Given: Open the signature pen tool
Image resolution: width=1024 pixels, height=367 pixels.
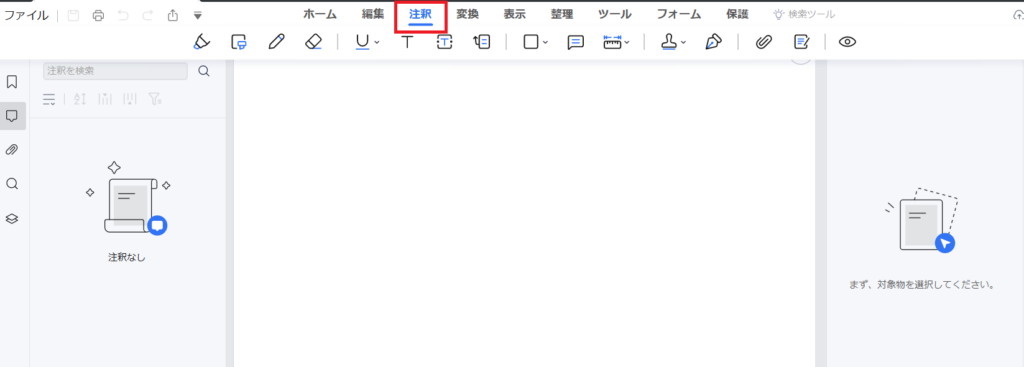Looking at the screenshot, I should 713,42.
